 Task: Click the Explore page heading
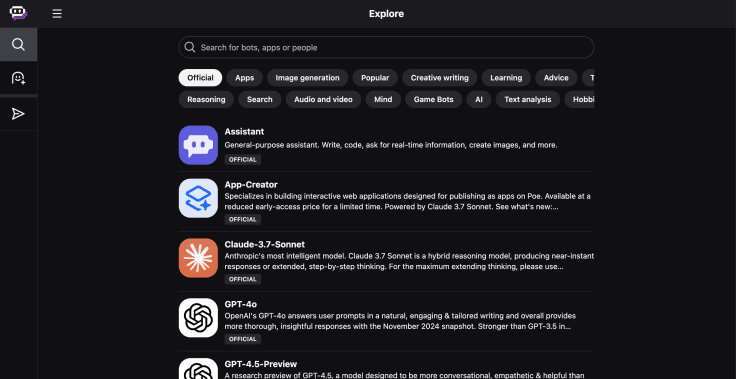point(386,14)
